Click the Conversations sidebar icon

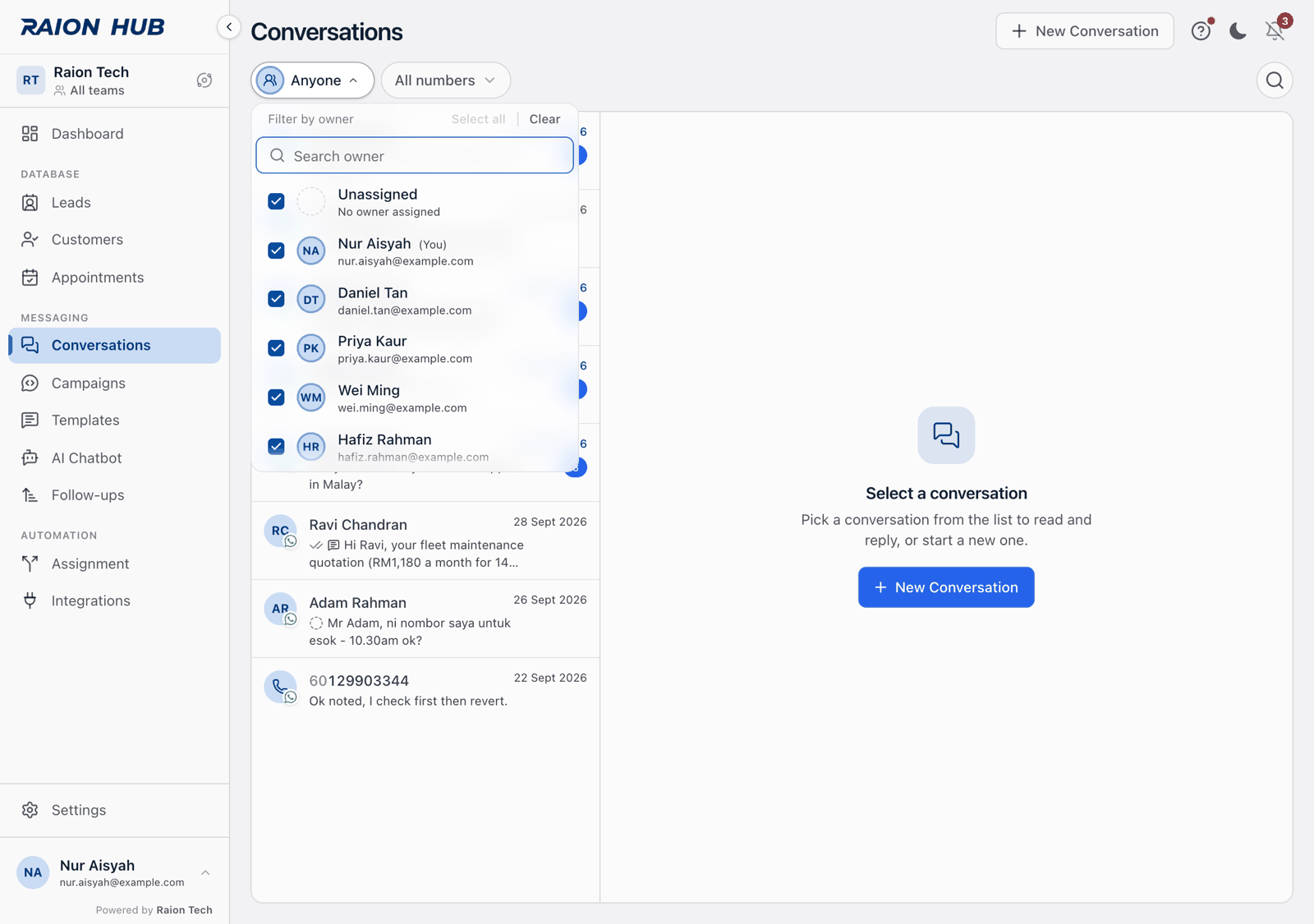(30, 345)
